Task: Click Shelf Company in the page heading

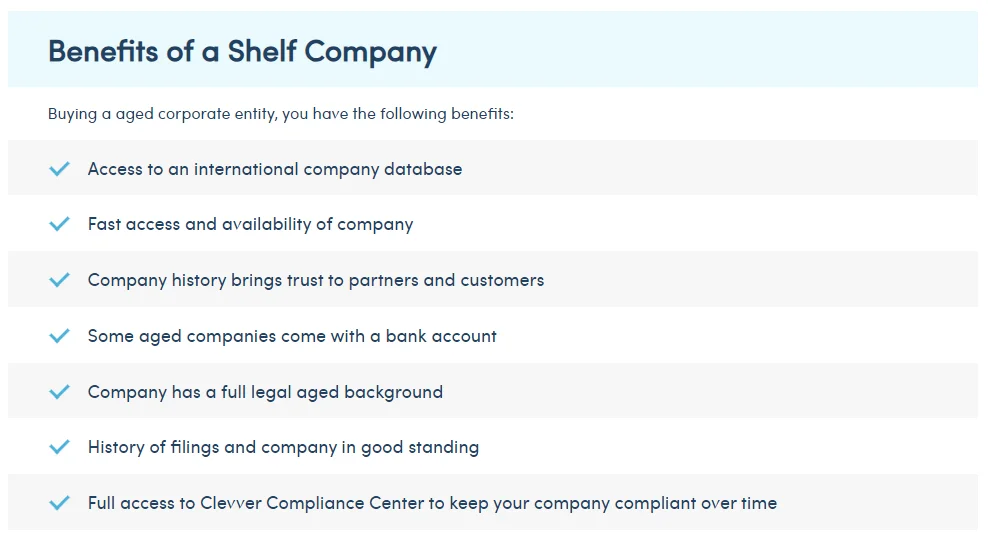Action: click(x=332, y=51)
